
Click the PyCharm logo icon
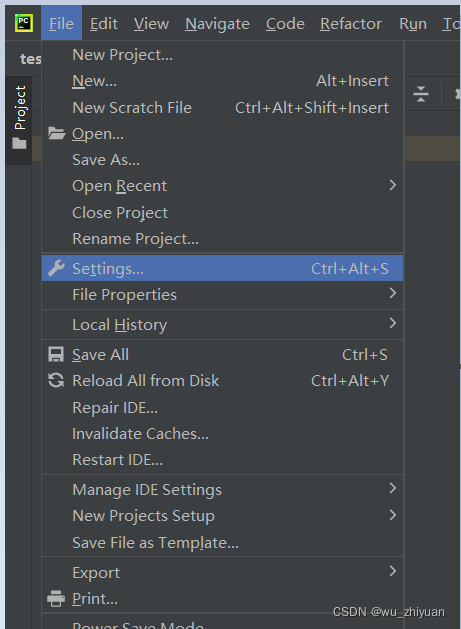(x=24, y=23)
